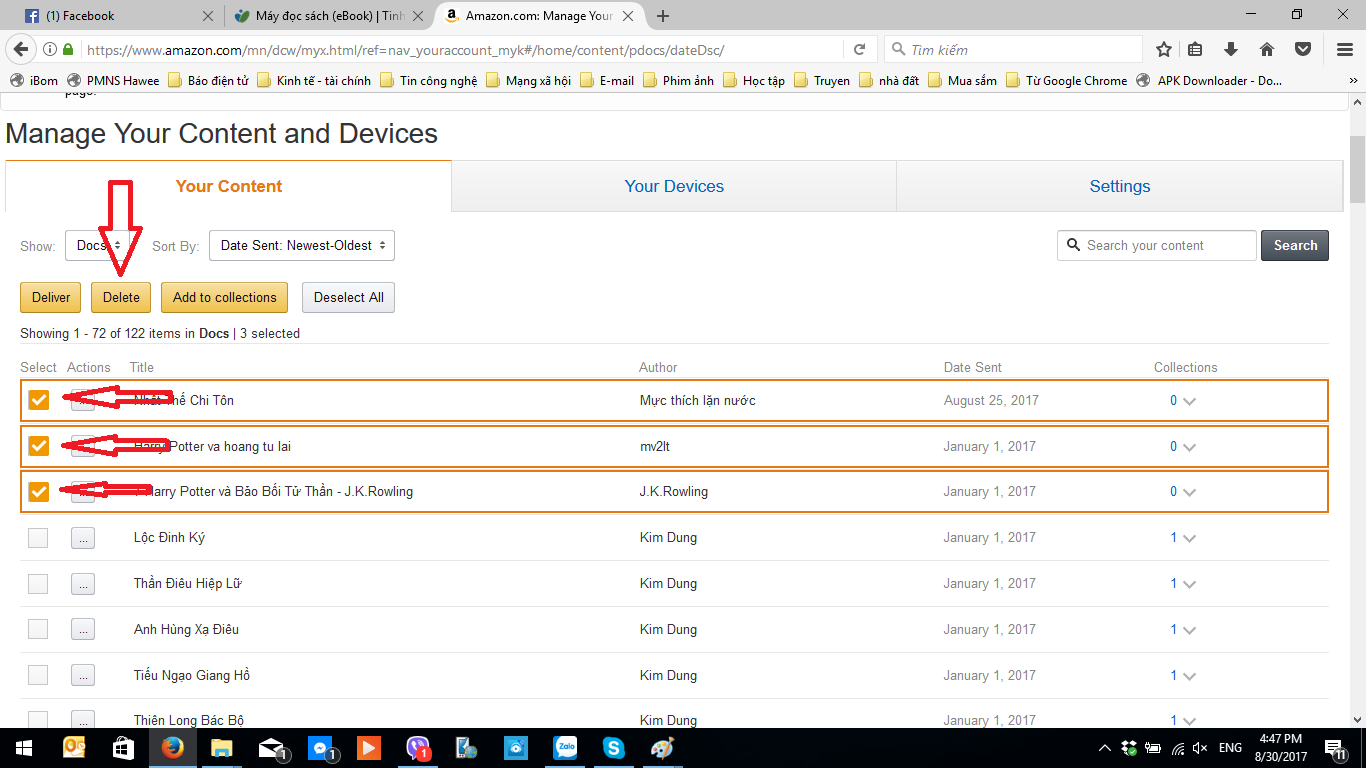
Task: Open the Firefox hamburger menu
Action: tap(1345, 49)
